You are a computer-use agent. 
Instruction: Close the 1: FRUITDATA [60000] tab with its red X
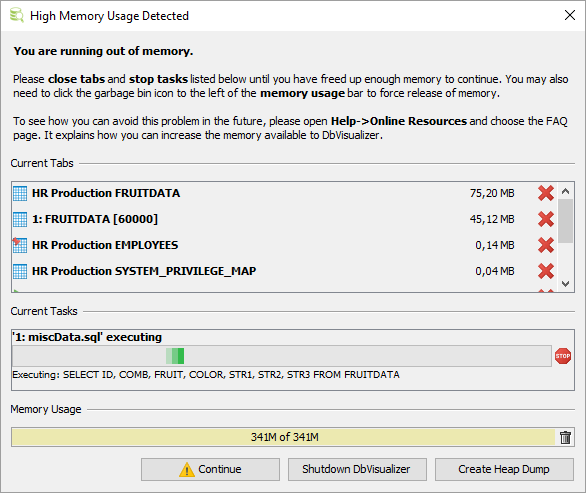pyautogui.click(x=546, y=219)
